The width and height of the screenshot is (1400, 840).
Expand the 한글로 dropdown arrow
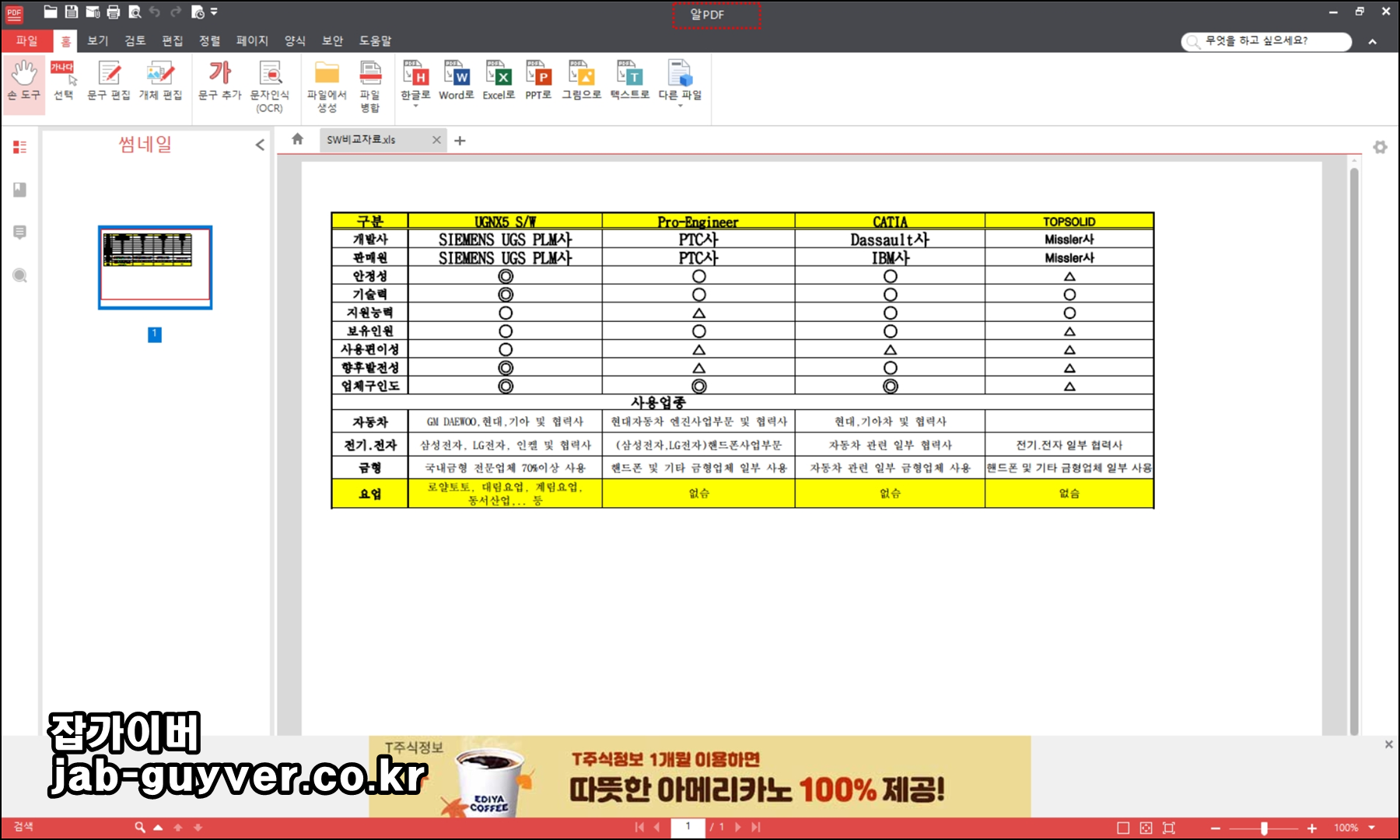[x=415, y=106]
